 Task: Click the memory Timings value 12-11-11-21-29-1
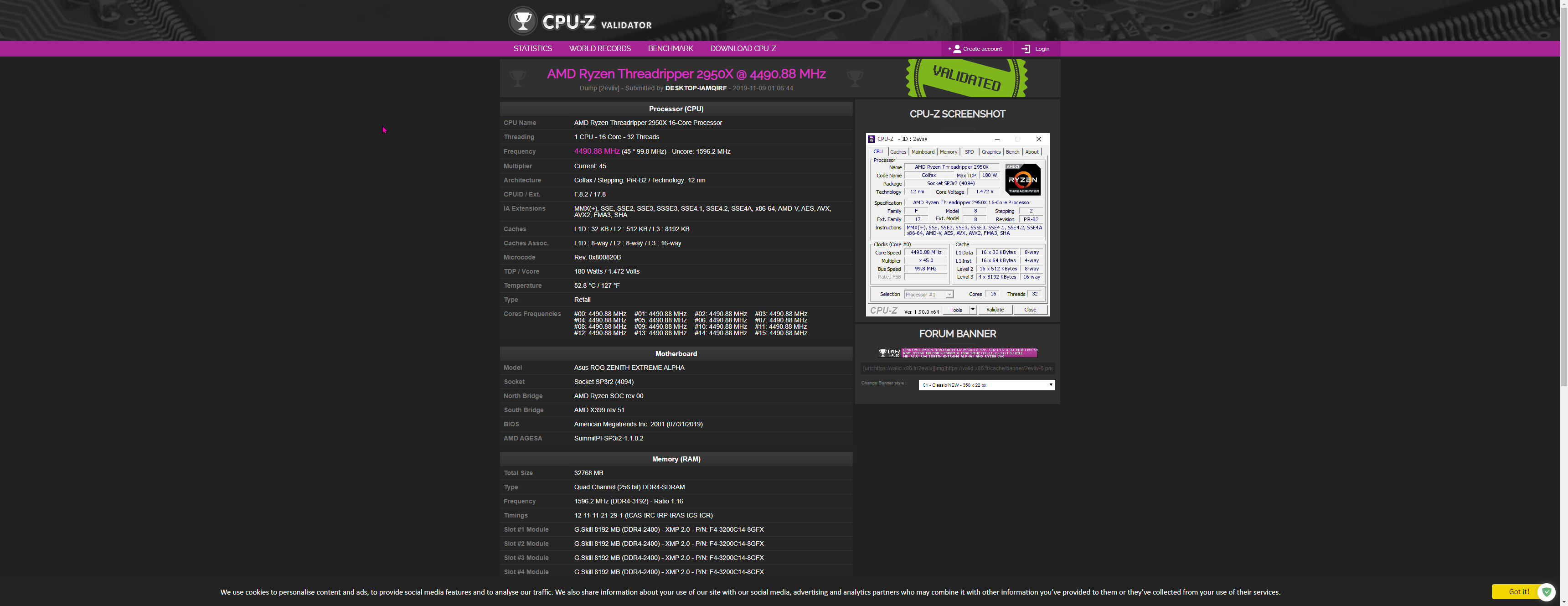pyautogui.click(x=643, y=515)
